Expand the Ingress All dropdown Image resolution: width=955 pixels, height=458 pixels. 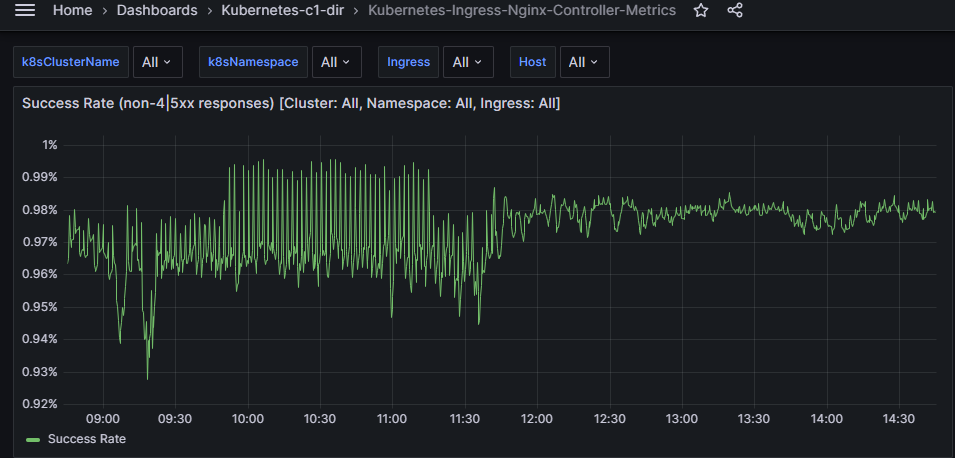(467, 62)
